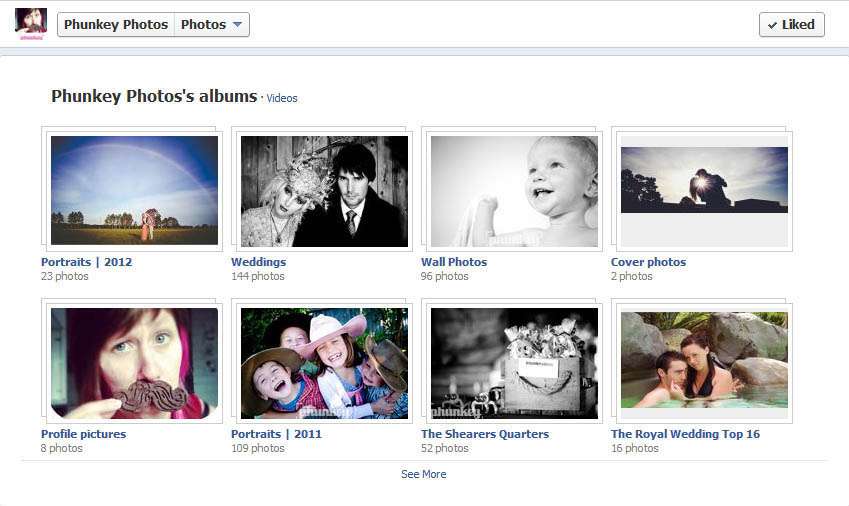Screen dimensions: 849x506
Task: Open the Videos link
Action: point(282,98)
